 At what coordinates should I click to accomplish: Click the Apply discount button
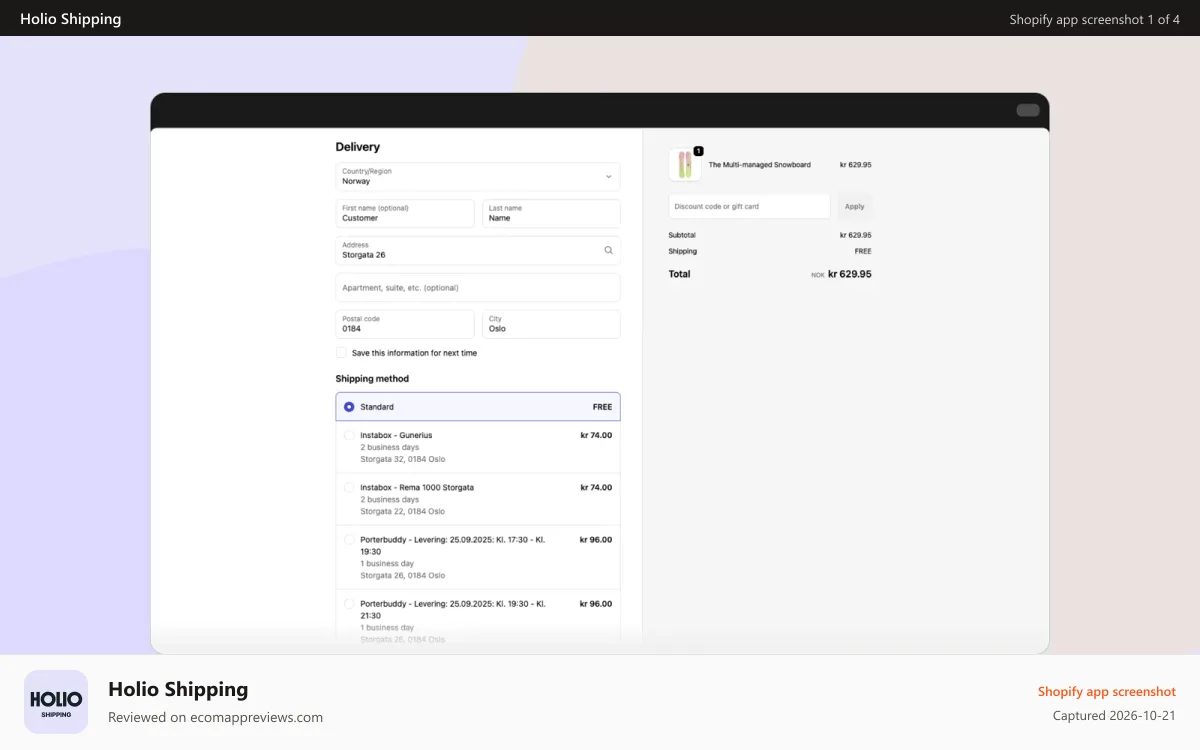tap(855, 206)
